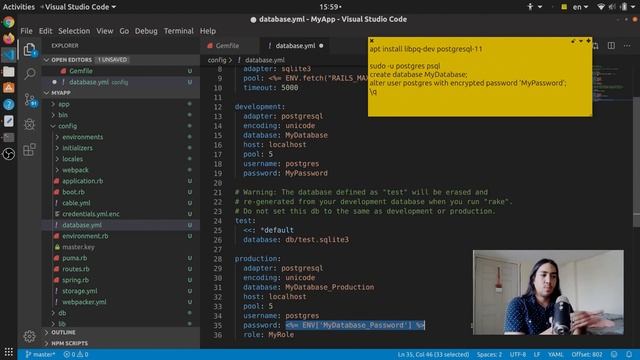Open the Debug view in activity bar
640x360 pixels.
[x=29, y=124]
